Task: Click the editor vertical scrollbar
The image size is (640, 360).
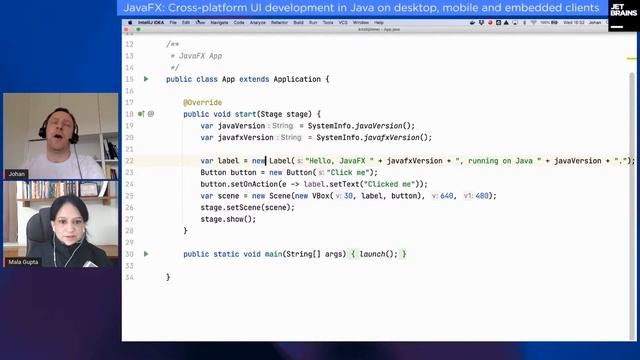Action: (632, 205)
